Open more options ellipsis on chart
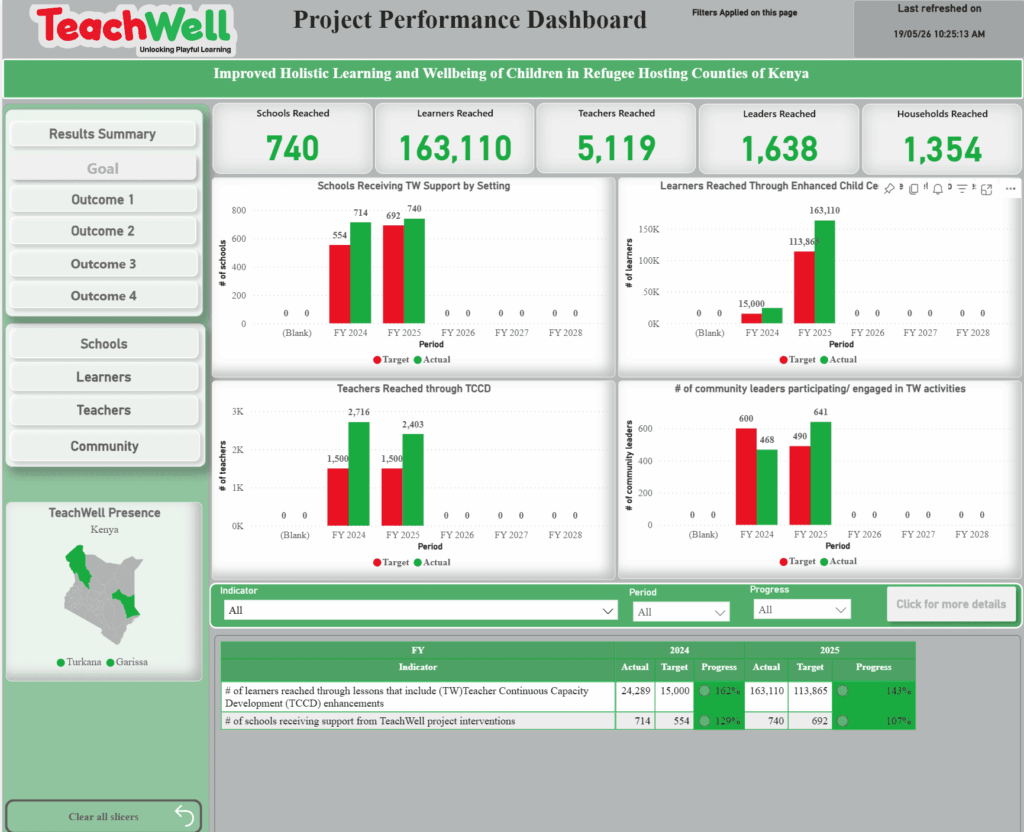This screenshot has width=1024, height=832. tap(1010, 189)
